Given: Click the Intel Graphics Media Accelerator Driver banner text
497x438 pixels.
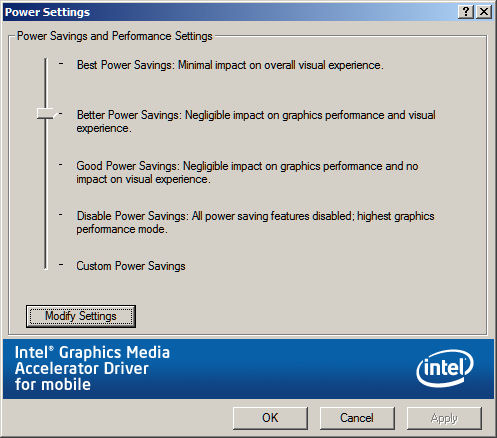Looking at the screenshot, I should pyautogui.click(x=92, y=369).
